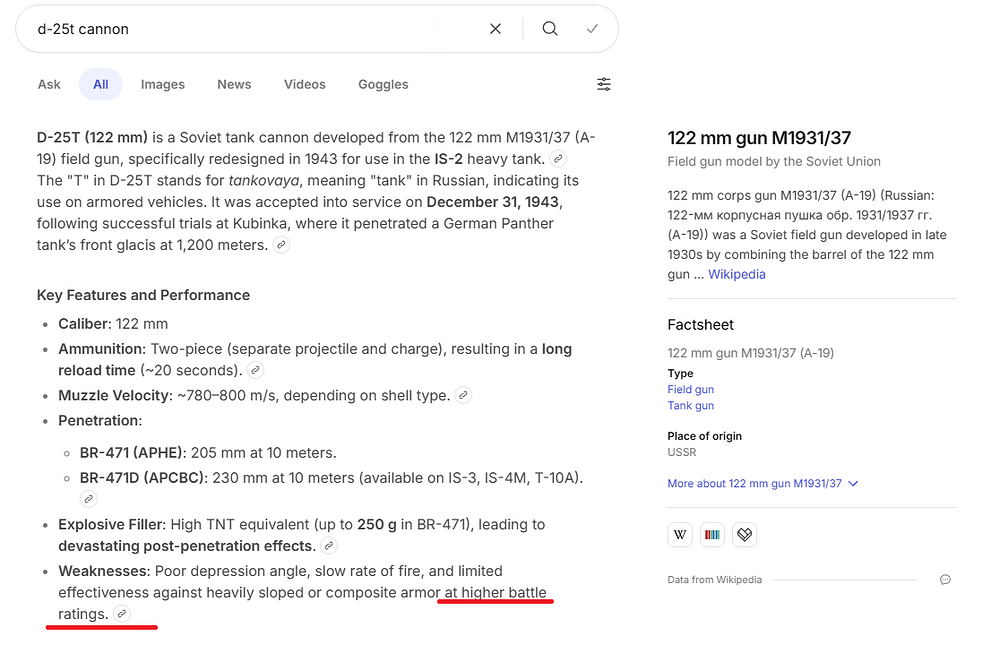Image resolution: width=1000 pixels, height=653 pixels.
Task: Open citation link after Muzzle Velocity line
Action: (463, 395)
